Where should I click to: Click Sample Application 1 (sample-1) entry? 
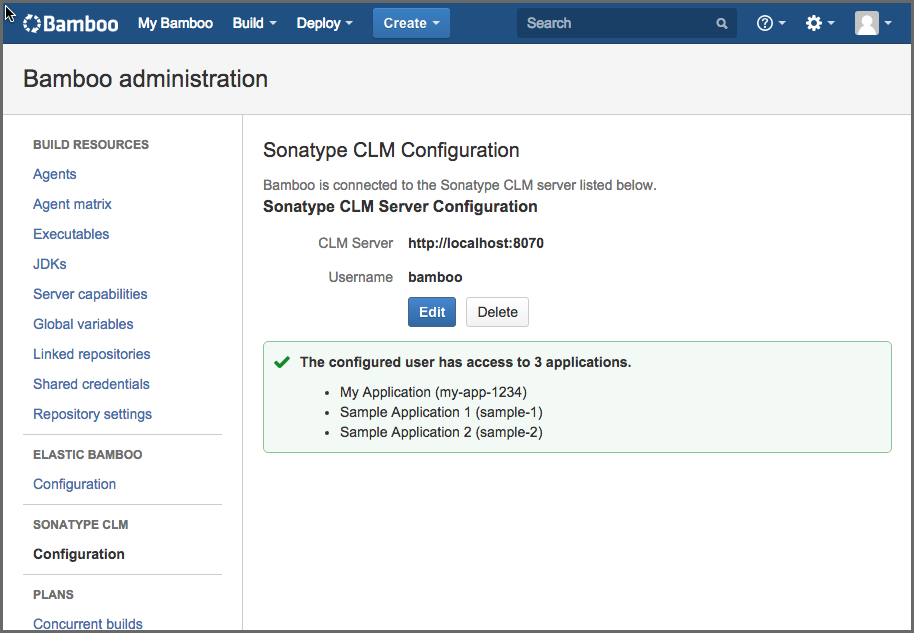(x=441, y=412)
